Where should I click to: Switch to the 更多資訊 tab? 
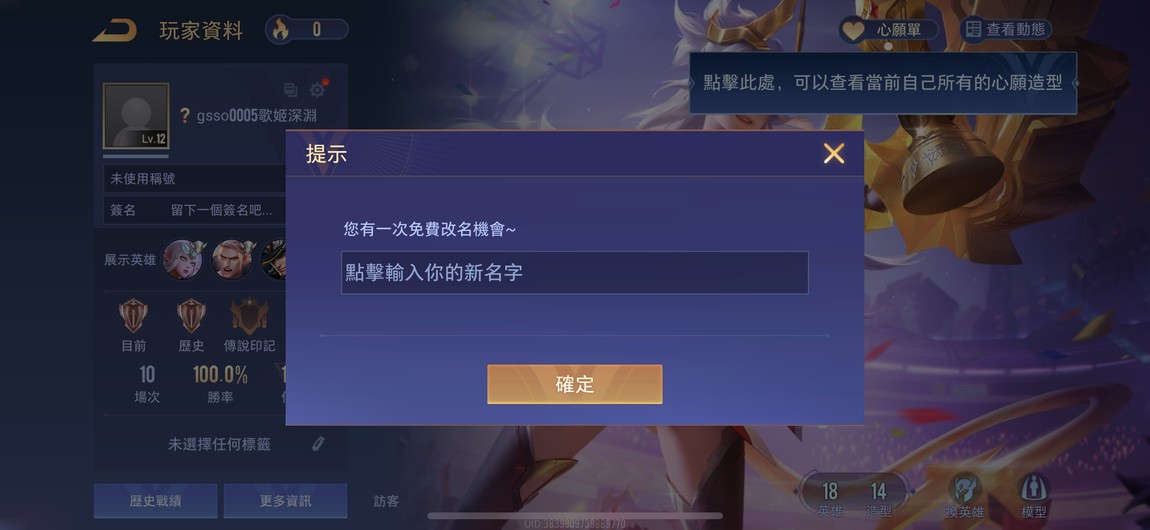pos(285,501)
